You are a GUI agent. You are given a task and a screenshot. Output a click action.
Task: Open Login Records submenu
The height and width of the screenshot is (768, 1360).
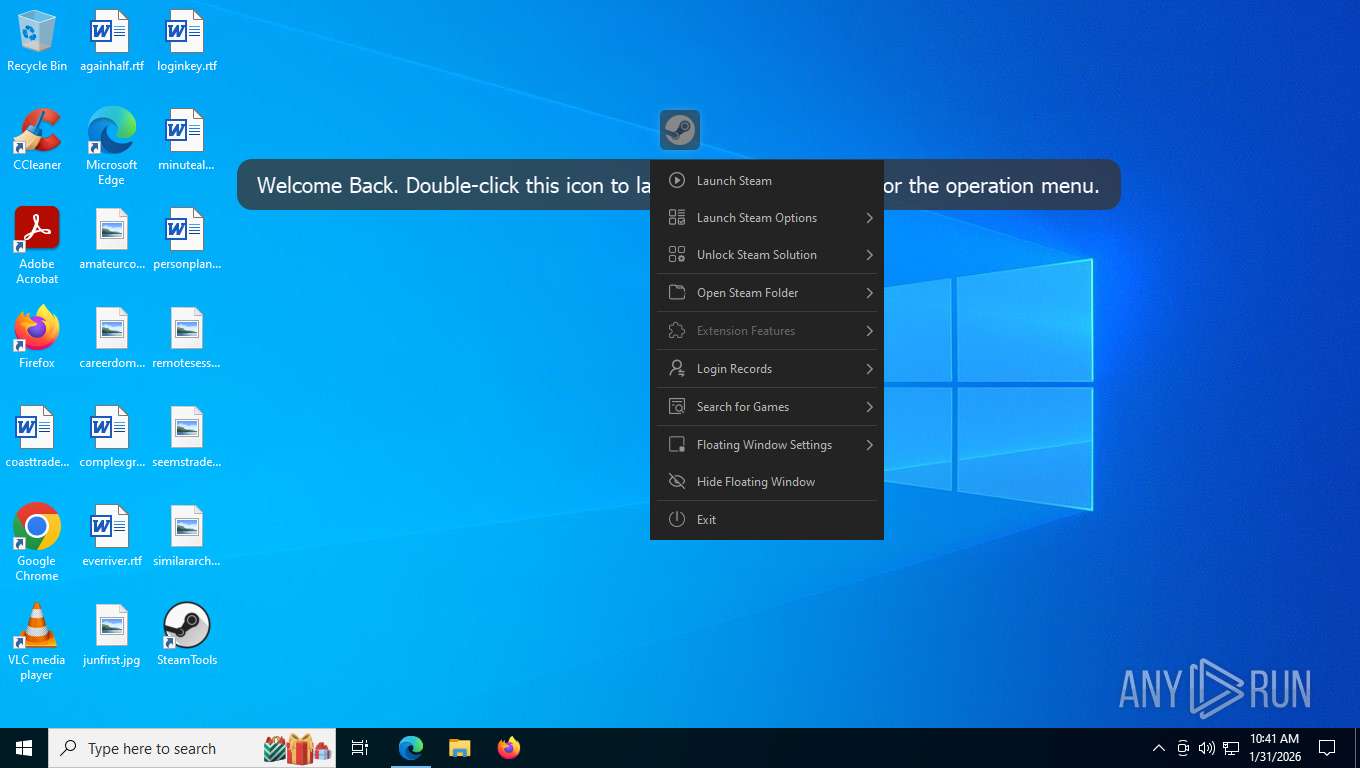(767, 369)
